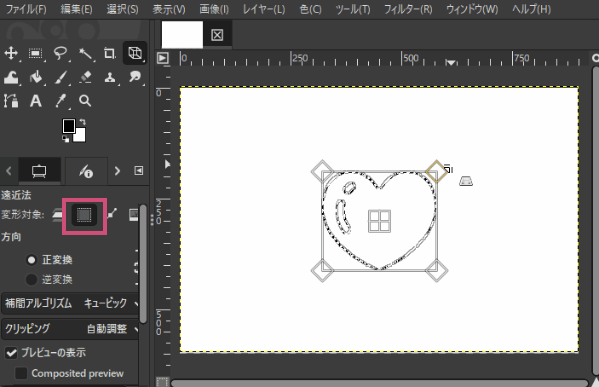This screenshot has width=599, height=387.
Task: Reset colors to default black and white
Action: tap(66, 139)
